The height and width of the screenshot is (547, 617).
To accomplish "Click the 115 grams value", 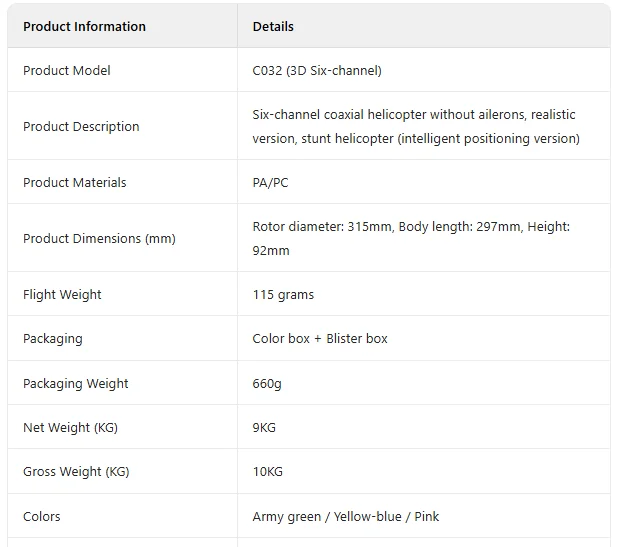I will point(283,295).
